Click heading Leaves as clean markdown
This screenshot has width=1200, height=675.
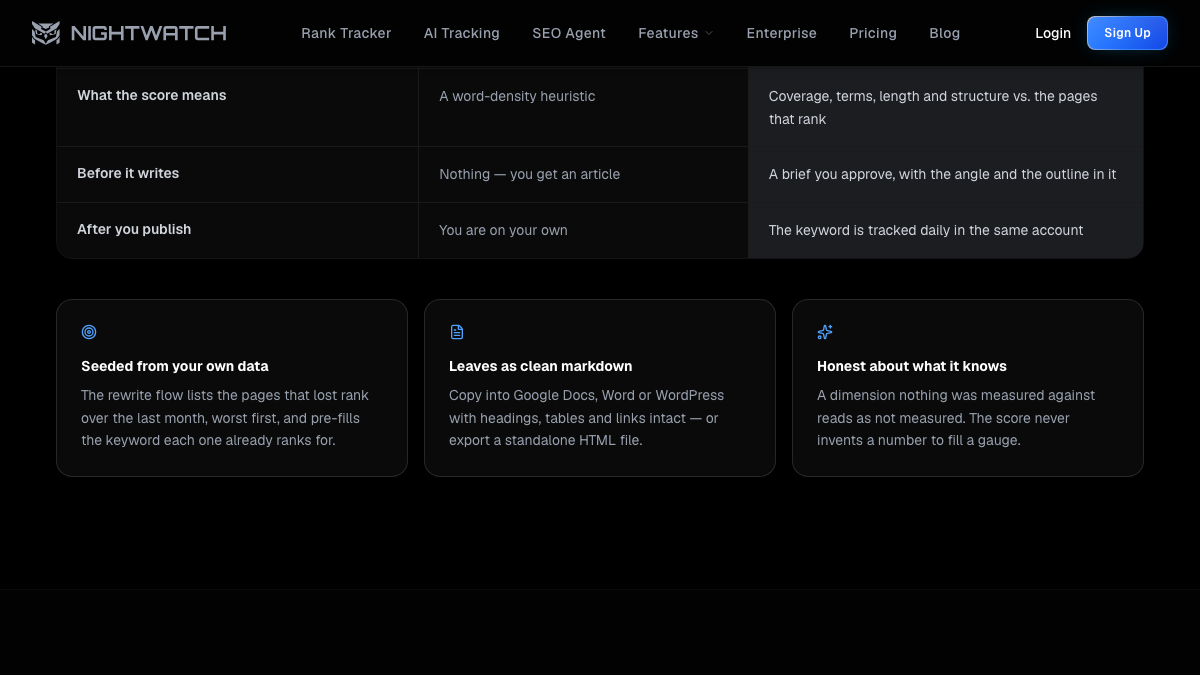[x=541, y=366]
